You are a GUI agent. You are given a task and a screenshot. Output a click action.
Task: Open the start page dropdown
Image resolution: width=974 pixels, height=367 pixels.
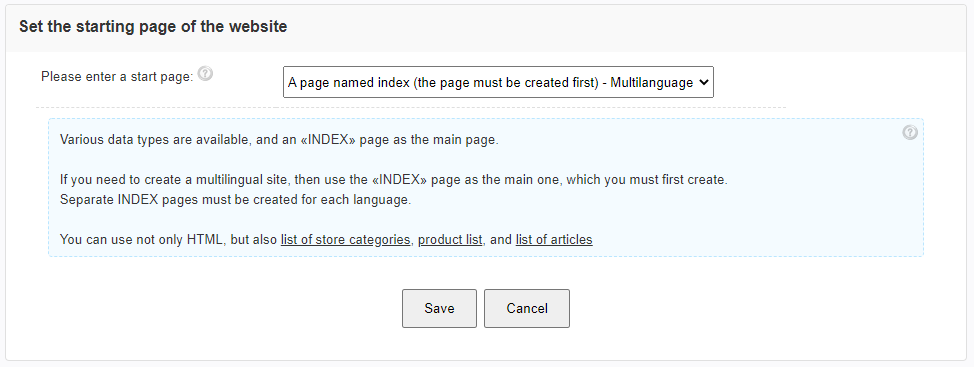click(498, 82)
